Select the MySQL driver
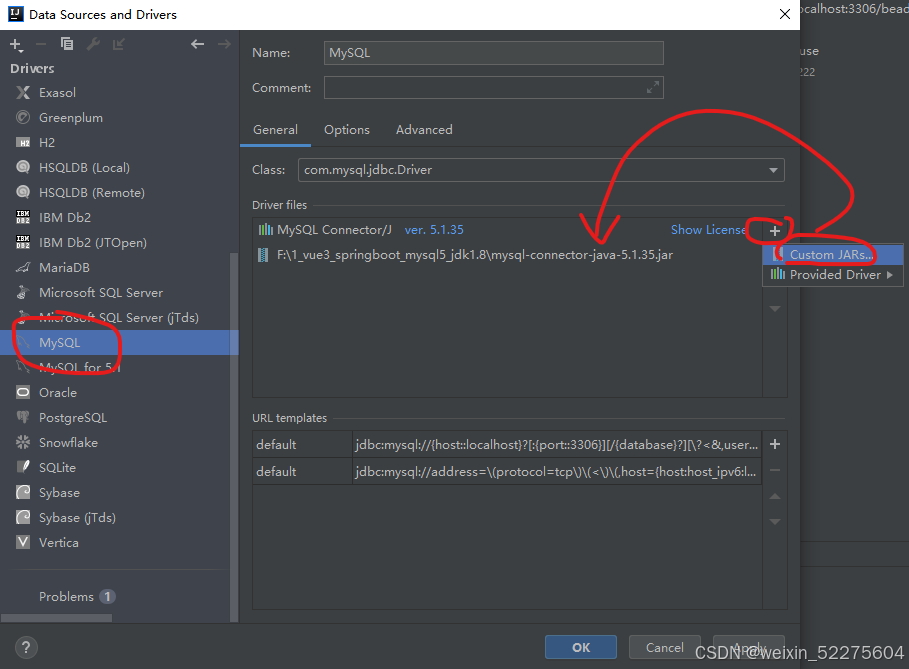This screenshot has height=669, width=909. click(x=119, y=343)
